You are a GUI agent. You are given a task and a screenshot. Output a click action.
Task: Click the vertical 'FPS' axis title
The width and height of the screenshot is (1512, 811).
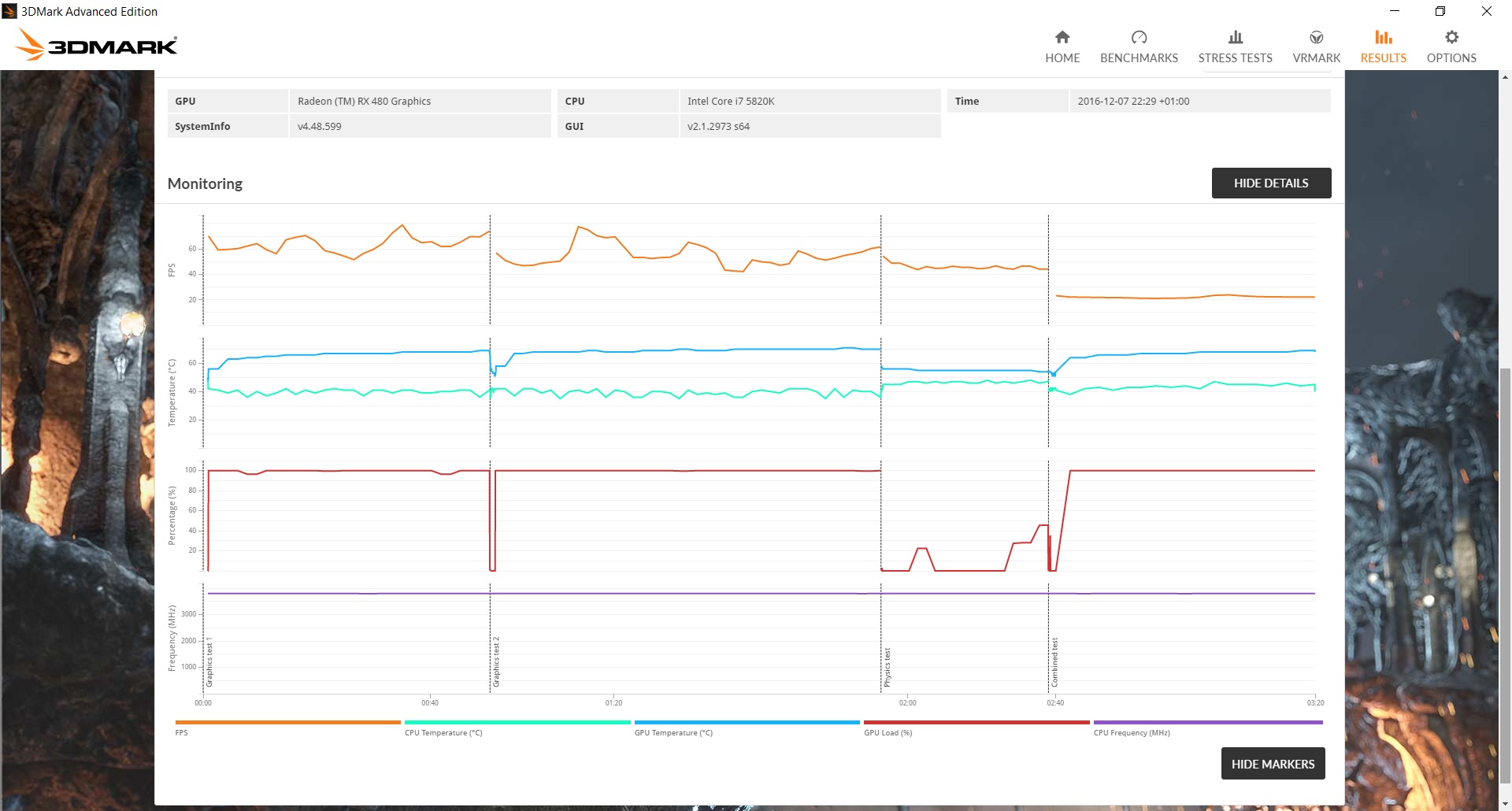pos(172,270)
